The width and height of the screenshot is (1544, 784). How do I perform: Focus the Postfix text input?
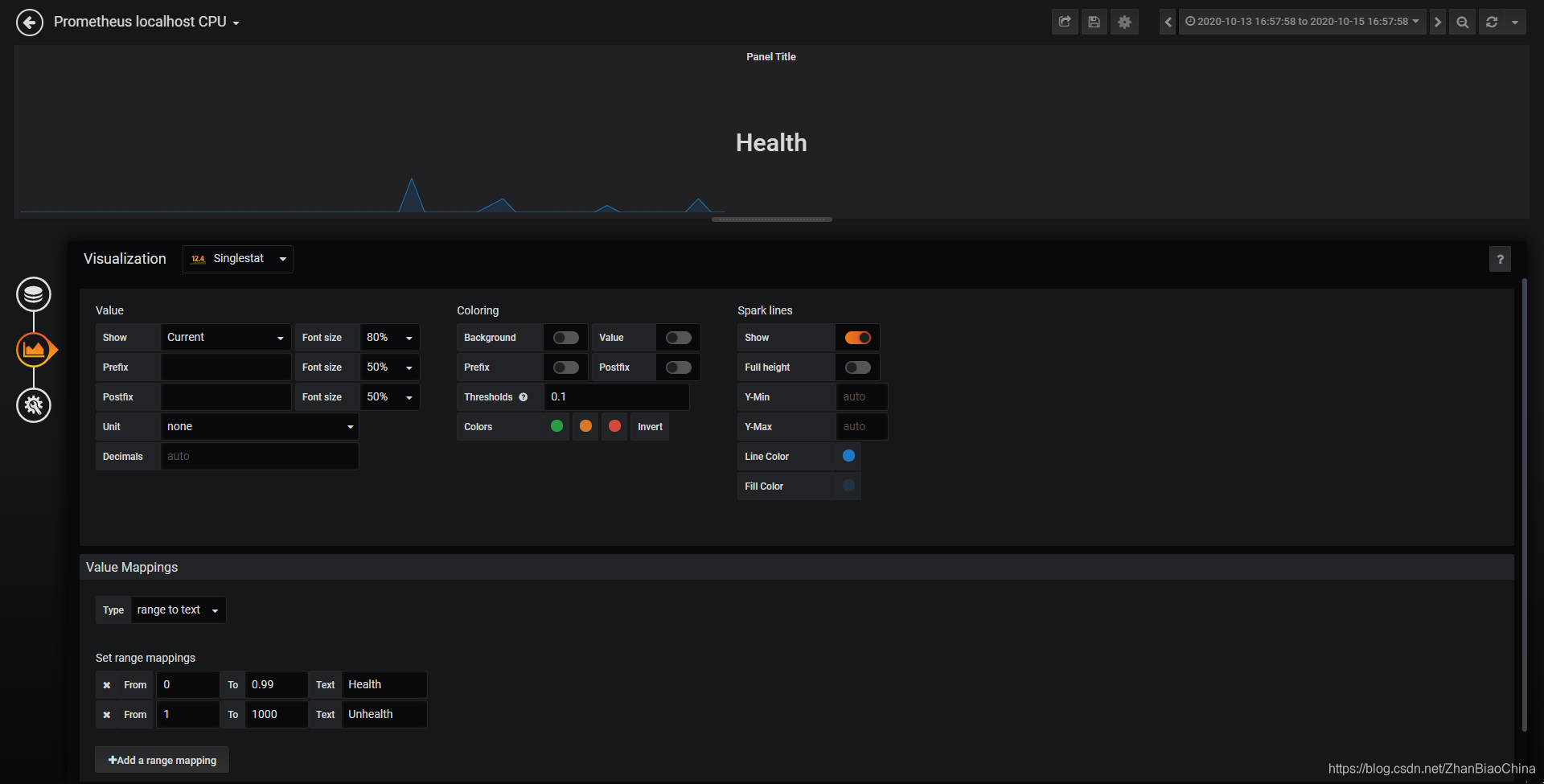[x=226, y=397]
